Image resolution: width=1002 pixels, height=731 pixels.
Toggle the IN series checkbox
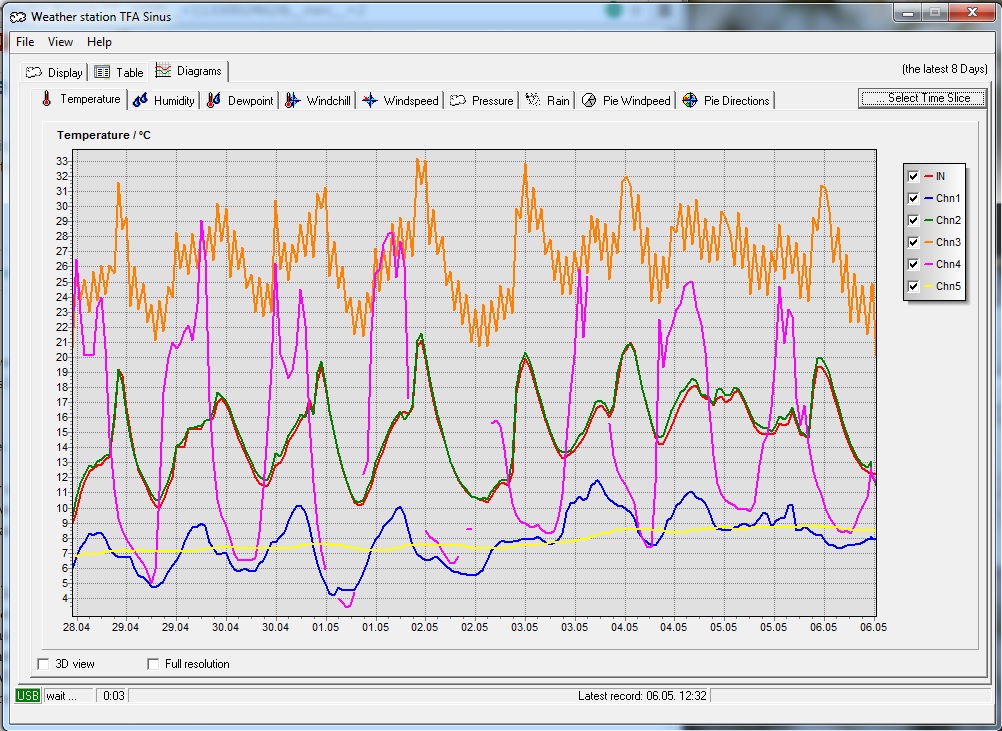pos(913,176)
